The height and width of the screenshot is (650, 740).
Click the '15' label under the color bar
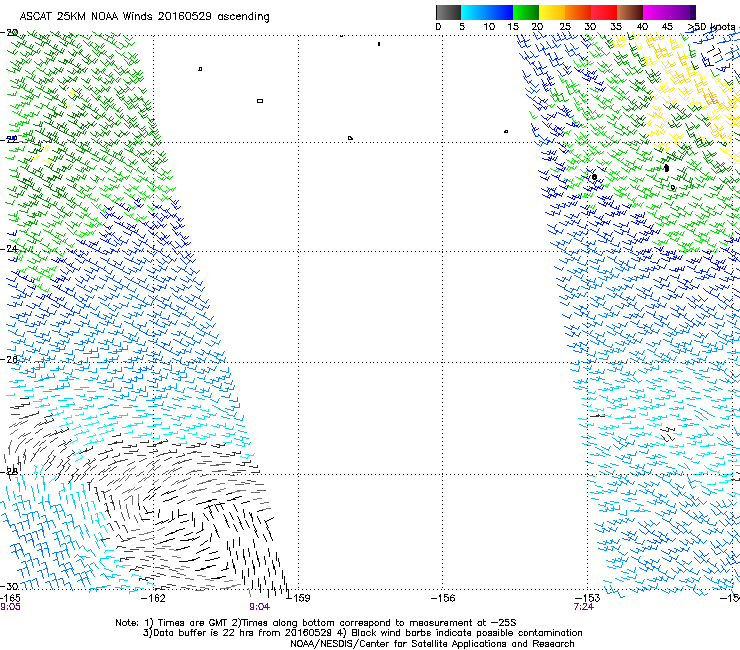[513, 27]
